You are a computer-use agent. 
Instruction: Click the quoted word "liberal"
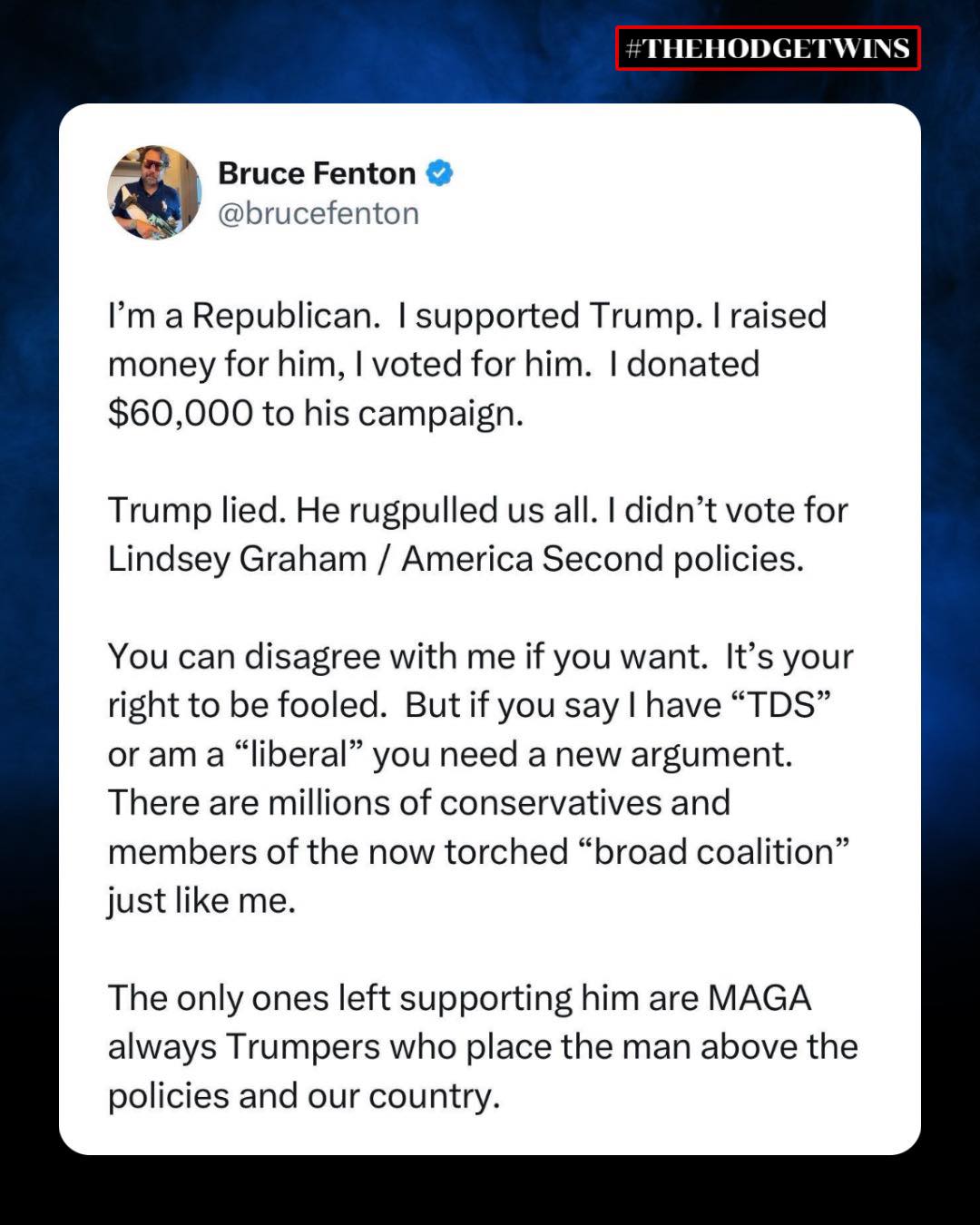(299, 754)
